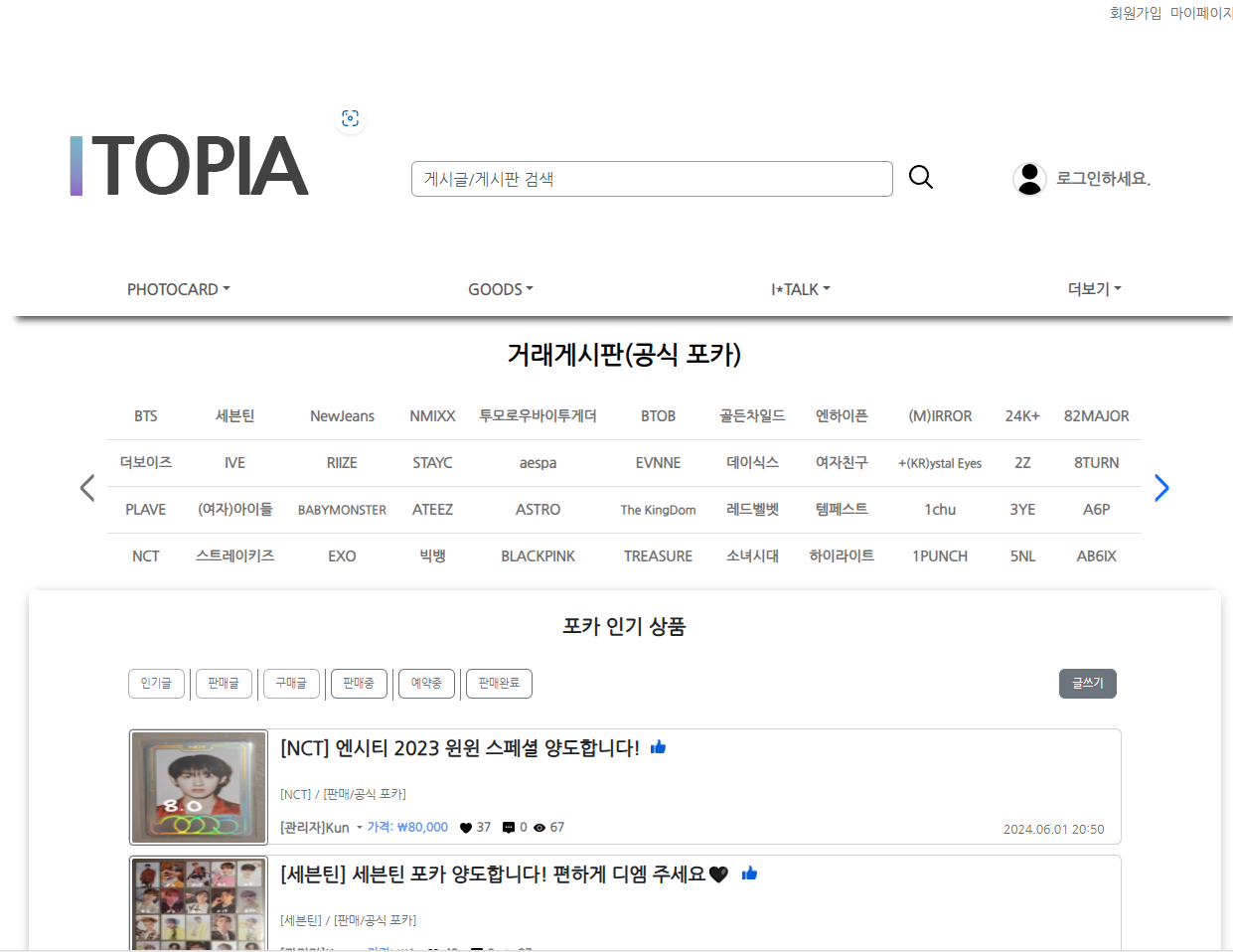Image resolution: width=1233 pixels, height=952 pixels.
Task: Select 82MAJOR in artist list
Action: [1096, 416]
